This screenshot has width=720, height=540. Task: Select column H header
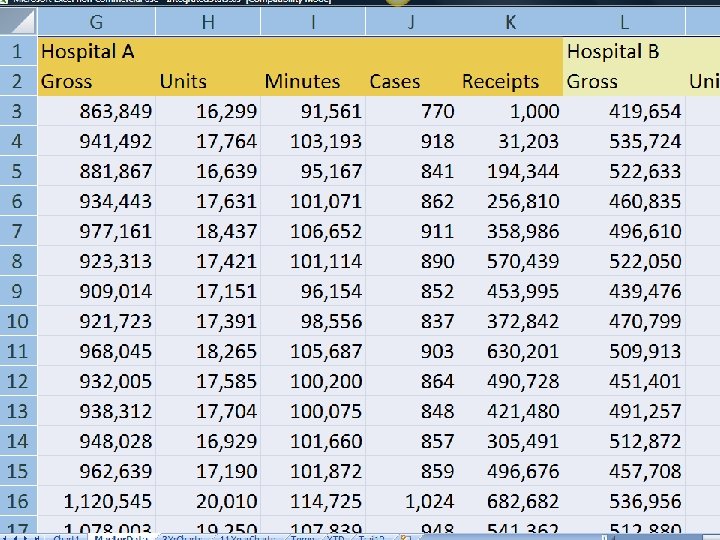[x=208, y=20]
